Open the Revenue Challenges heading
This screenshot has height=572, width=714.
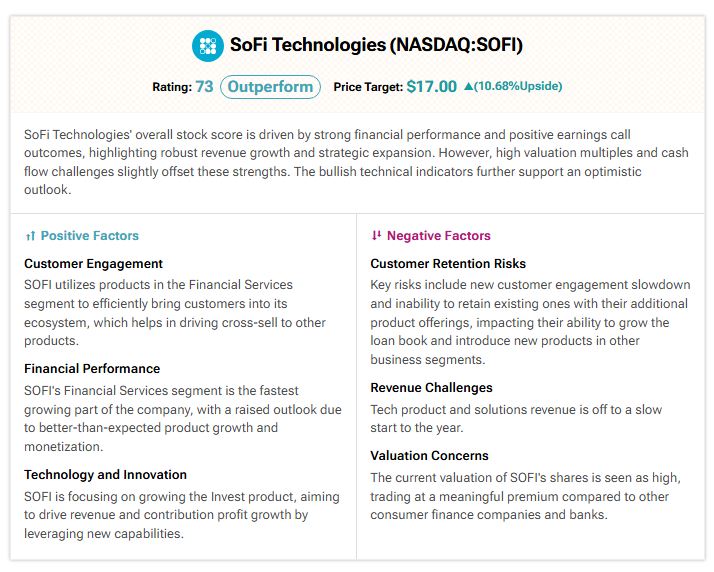tap(431, 388)
